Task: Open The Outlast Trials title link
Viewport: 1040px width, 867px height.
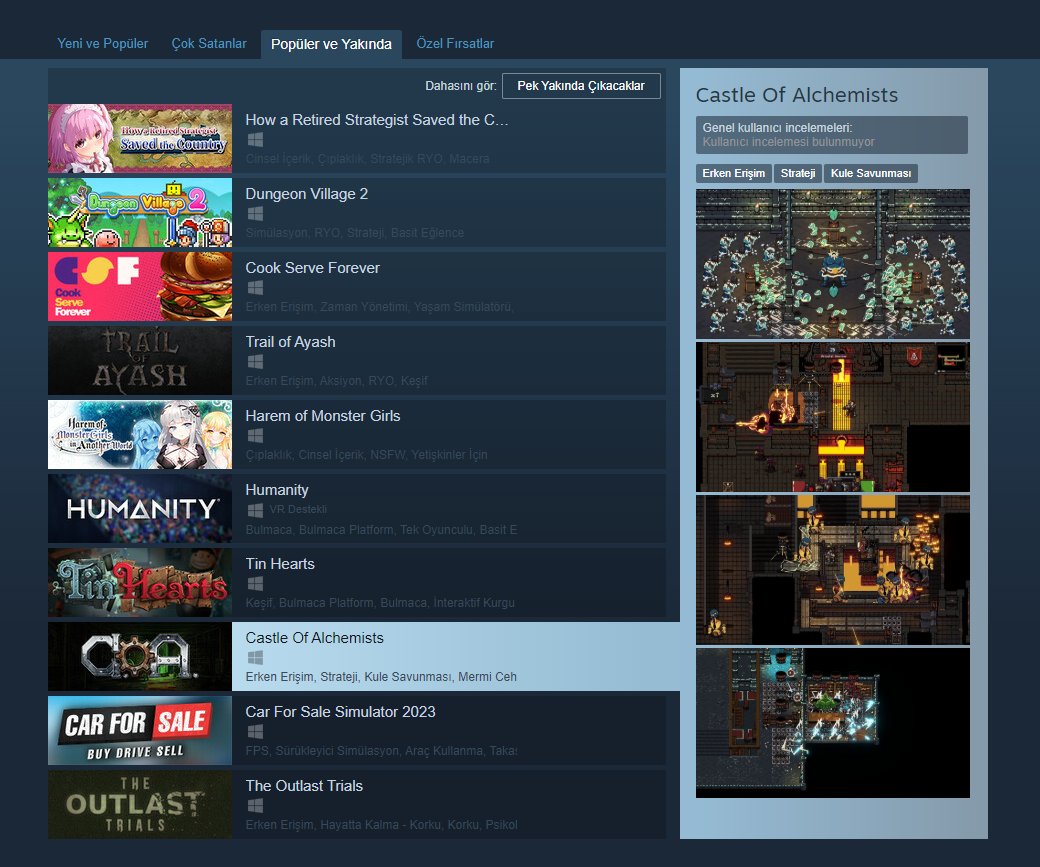Action: (x=304, y=785)
